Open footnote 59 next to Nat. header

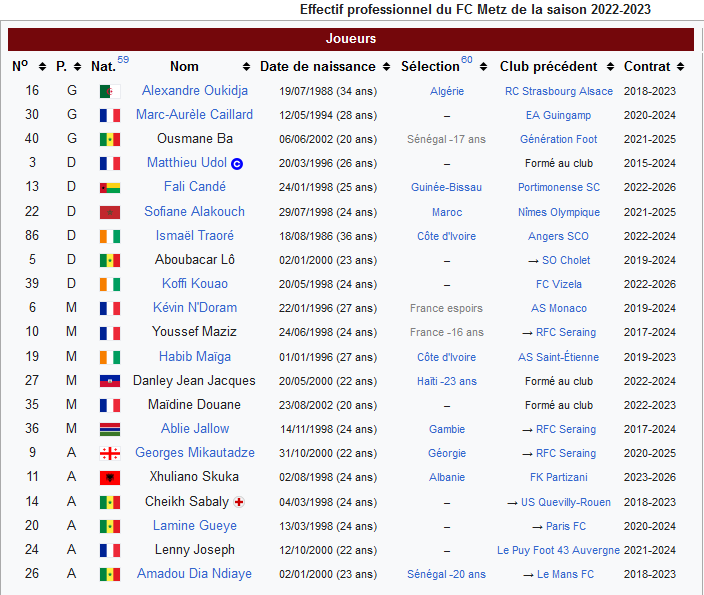(123, 60)
